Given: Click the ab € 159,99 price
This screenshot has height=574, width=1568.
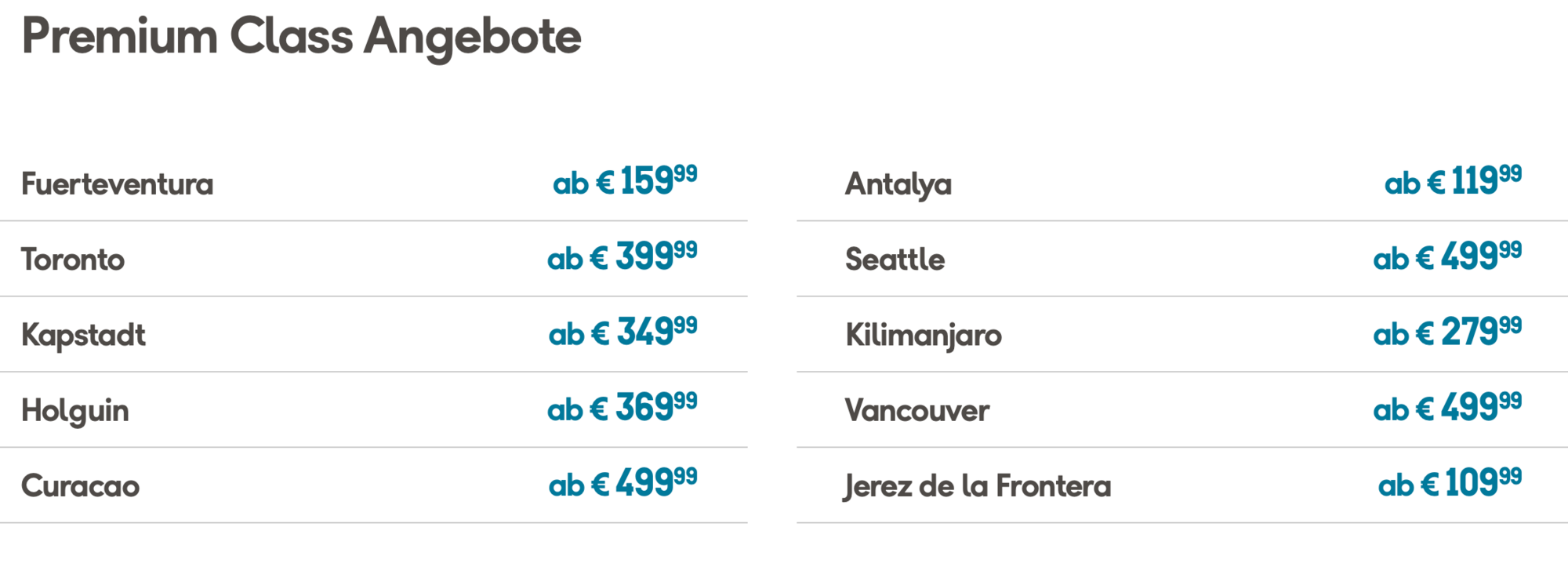Looking at the screenshot, I should 625,181.
